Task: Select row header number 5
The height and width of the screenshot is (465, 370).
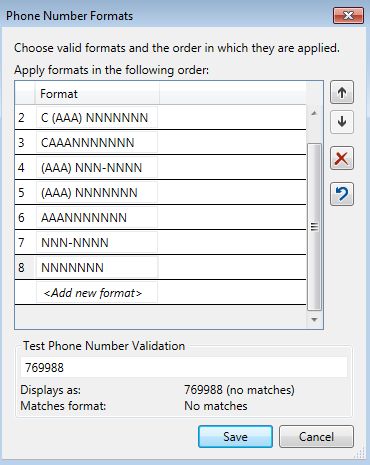Action: click(25, 193)
